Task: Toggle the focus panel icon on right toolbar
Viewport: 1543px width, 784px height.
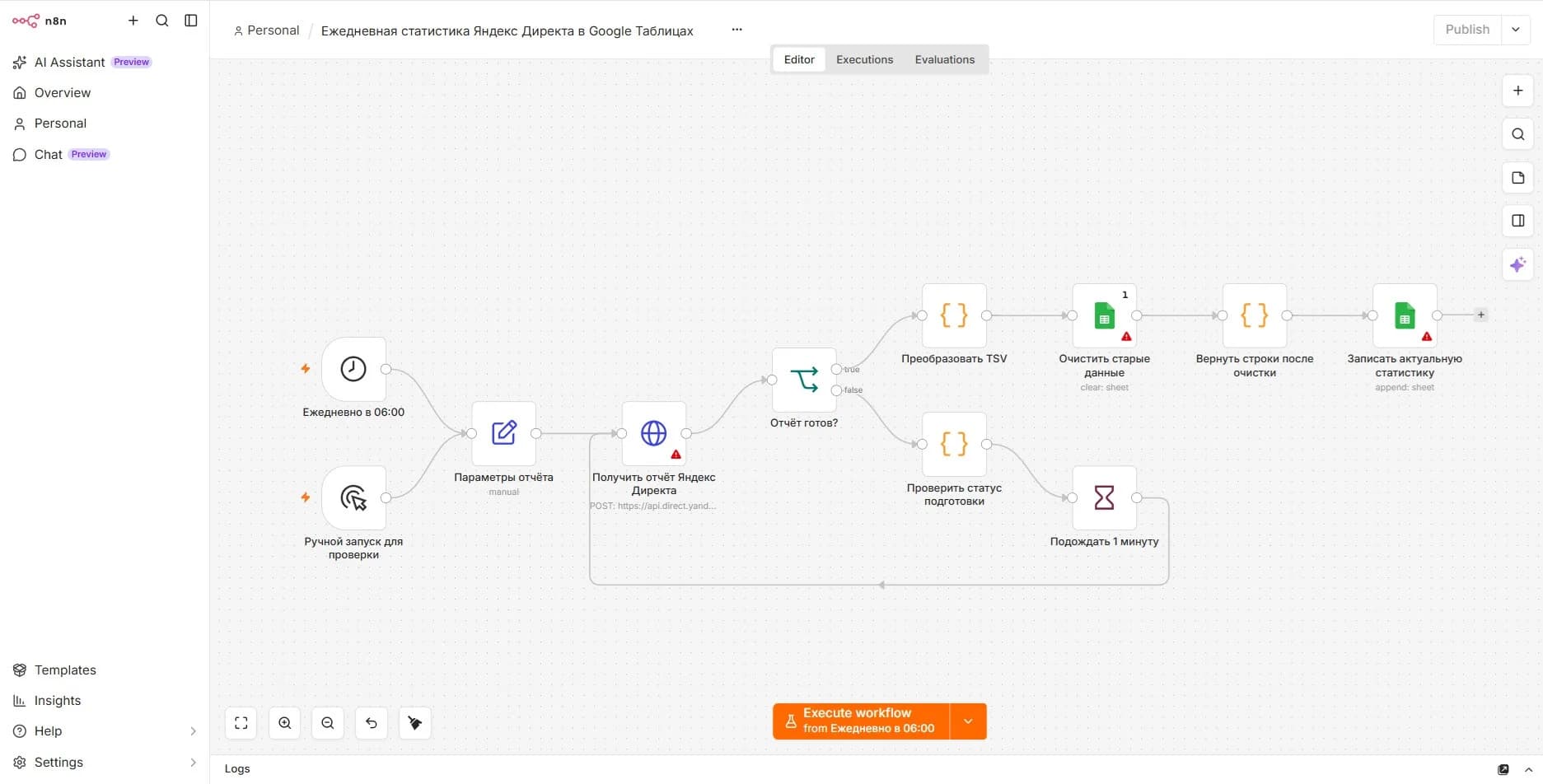Action: tap(1517, 221)
